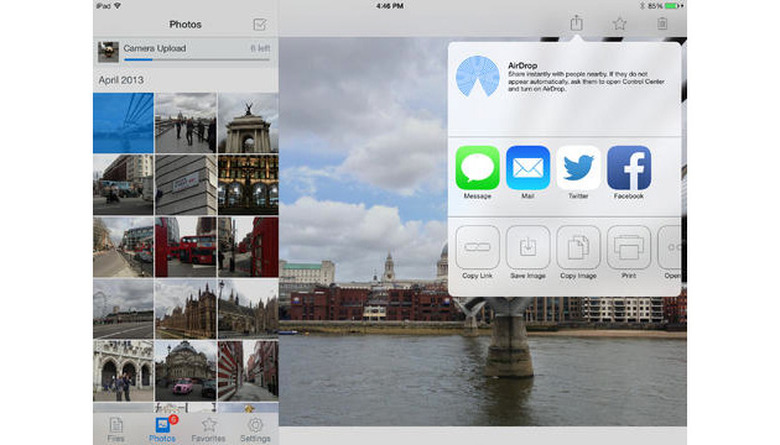Tap the April 2013 section header

(121, 80)
